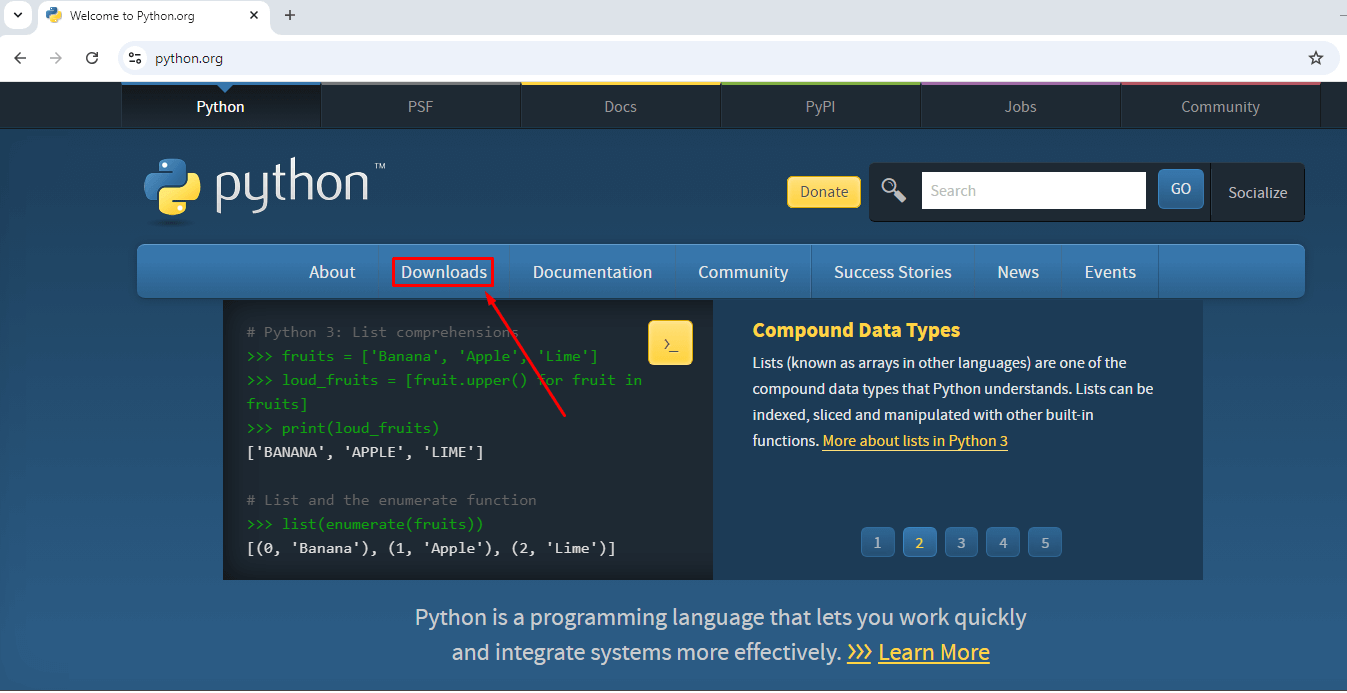Select the Python top tab

coord(221,106)
